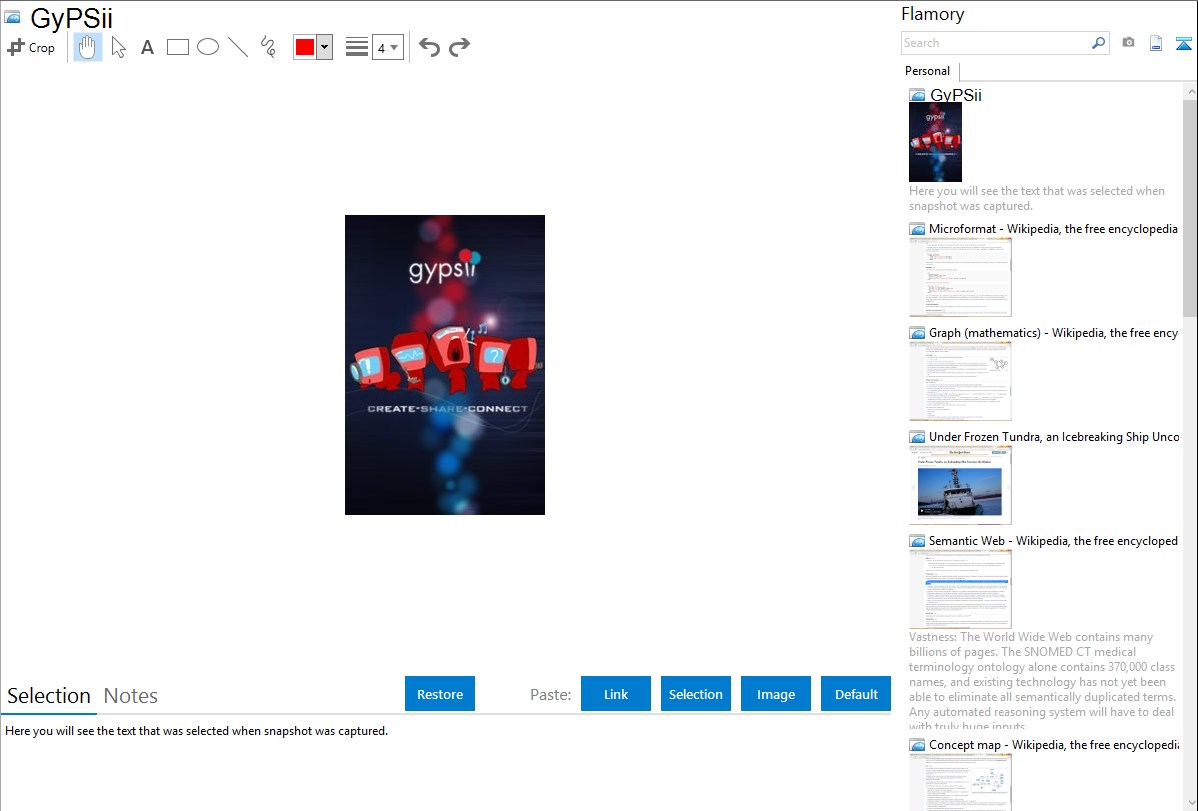Click the Paste Image button
The height and width of the screenshot is (811, 1198).
pyautogui.click(x=776, y=694)
